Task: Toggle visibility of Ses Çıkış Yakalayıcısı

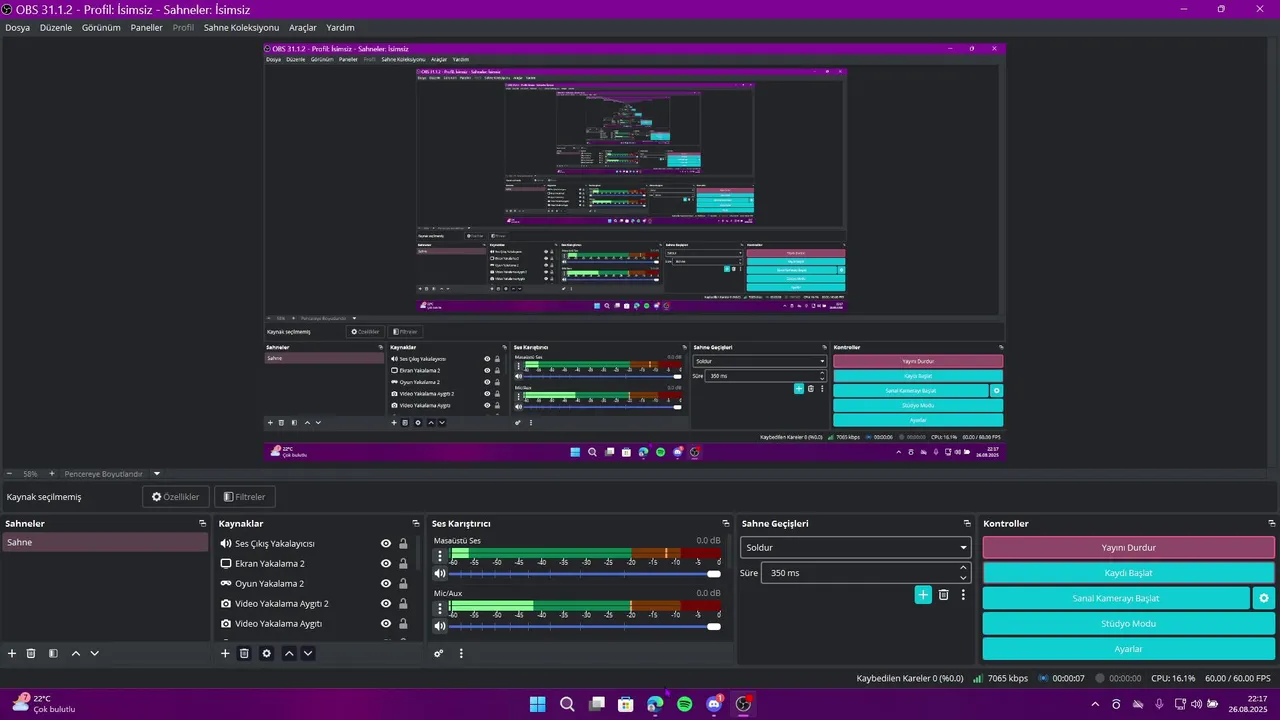Action: [x=385, y=544]
